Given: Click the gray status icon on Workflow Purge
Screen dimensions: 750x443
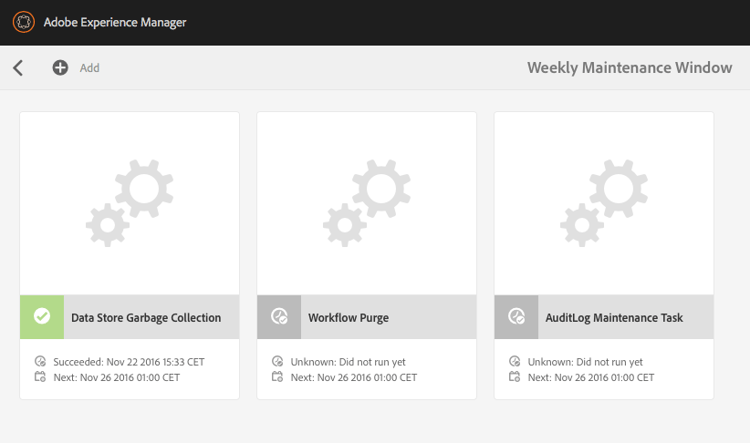Looking at the screenshot, I should (x=279, y=317).
